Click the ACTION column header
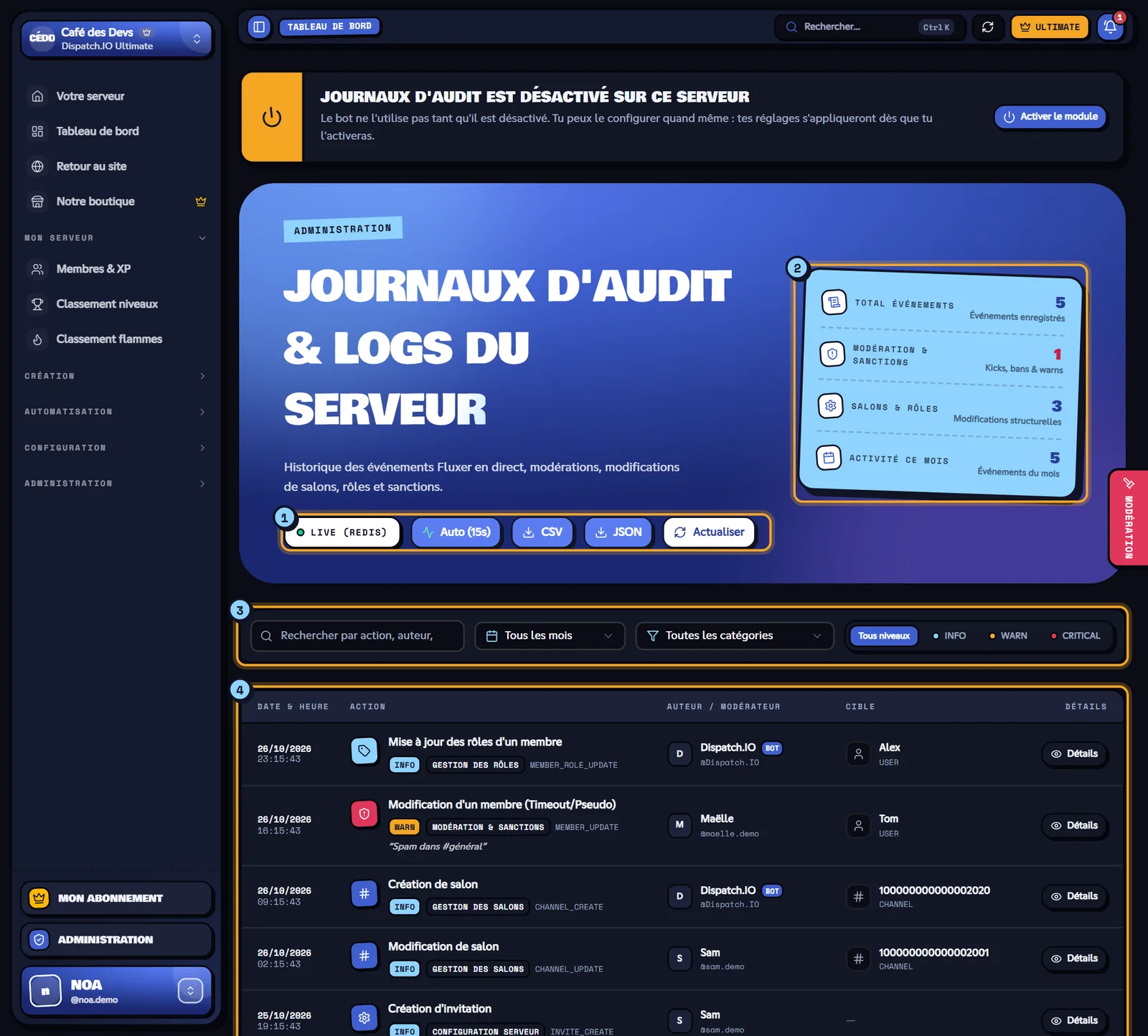The width and height of the screenshot is (1148, 1036). pos(367,707)
